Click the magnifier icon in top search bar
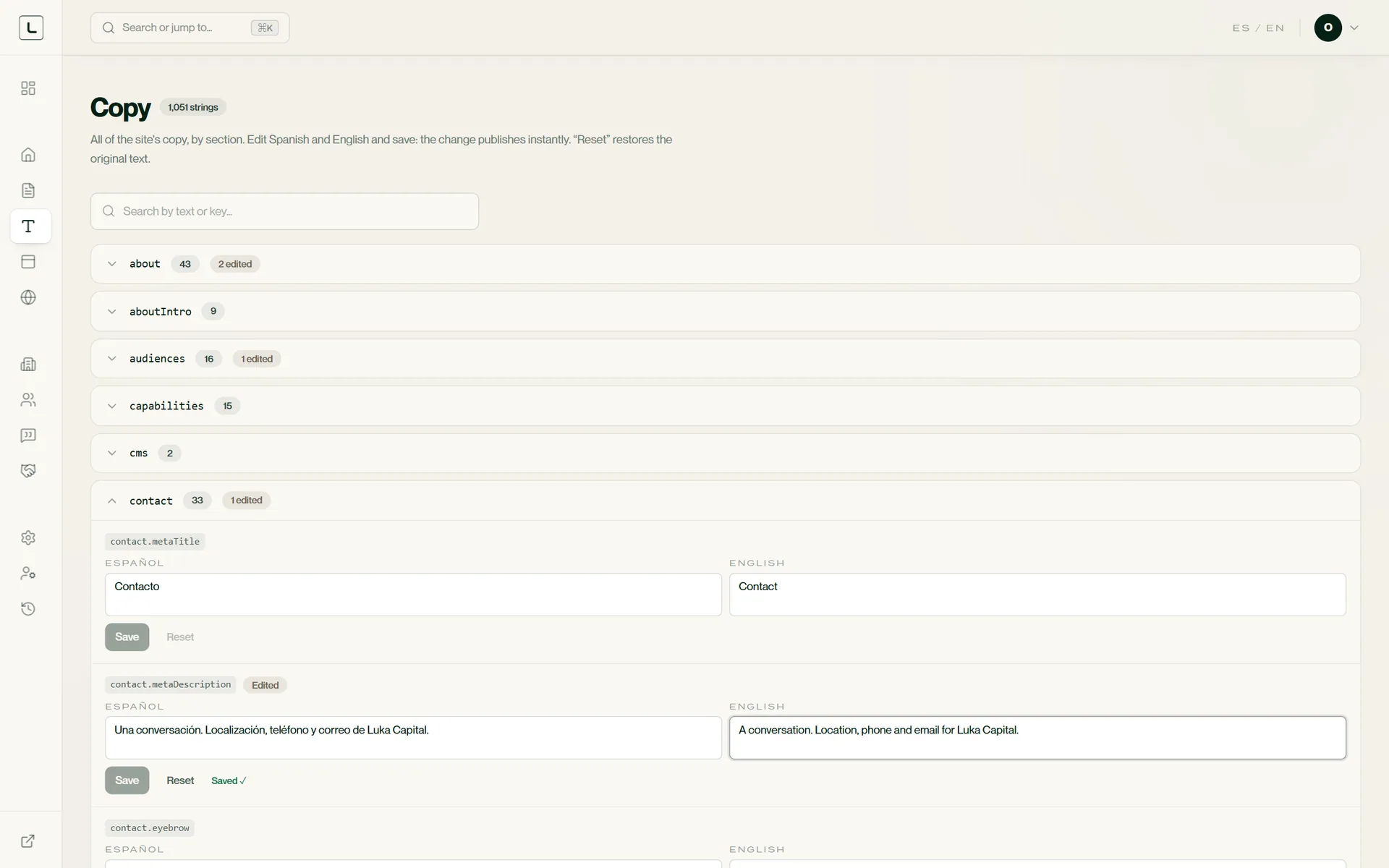This screenshot has height=868, width=1389. point(109,27)
